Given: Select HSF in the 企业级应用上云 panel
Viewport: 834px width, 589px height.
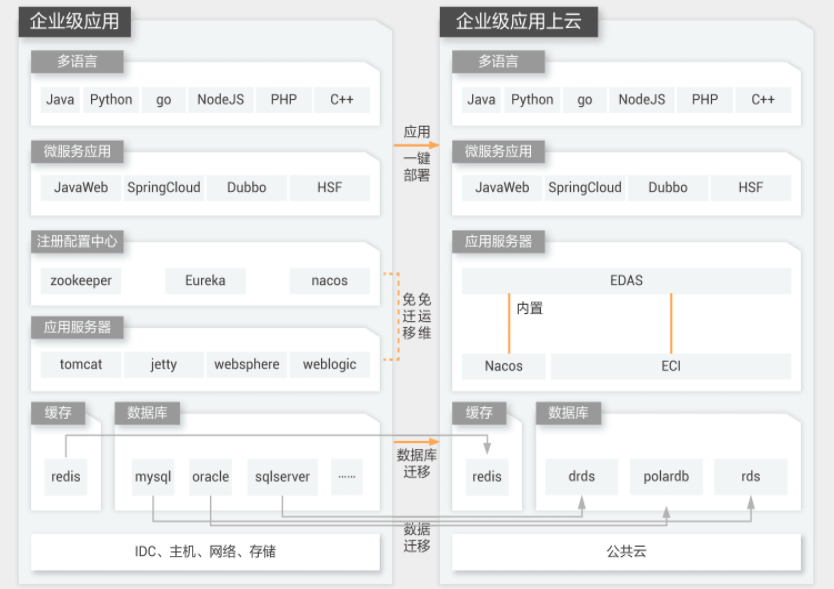Looking at the screenshot, I should (751, 188).
